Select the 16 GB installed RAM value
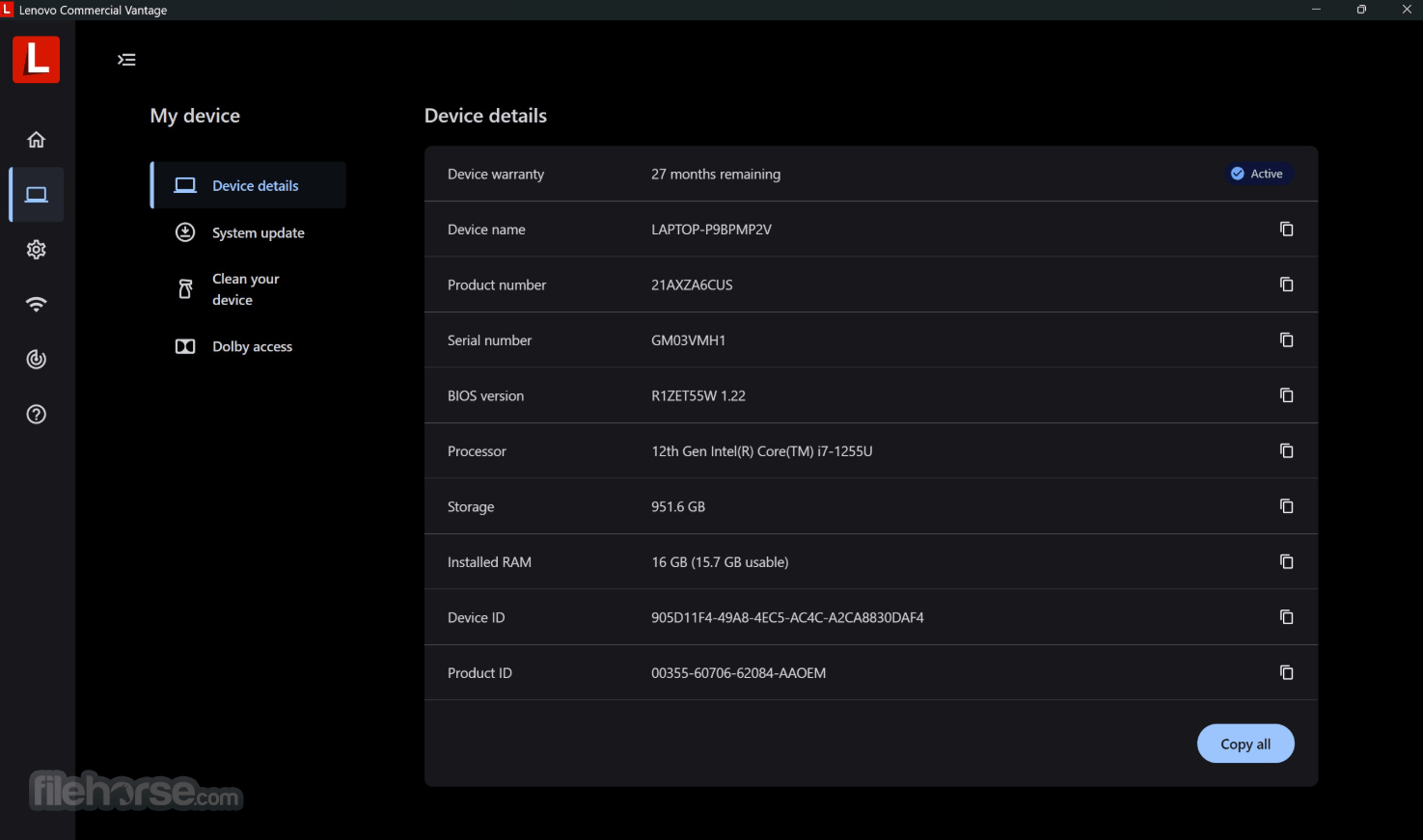The width and height of the screenshot is (1423, 840). 720,562
